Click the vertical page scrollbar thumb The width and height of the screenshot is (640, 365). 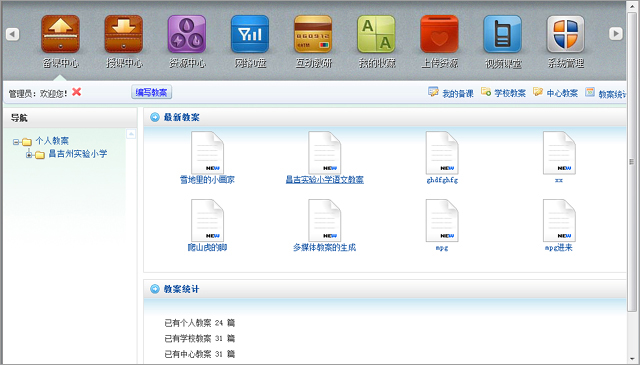click(x=632, y=161)
